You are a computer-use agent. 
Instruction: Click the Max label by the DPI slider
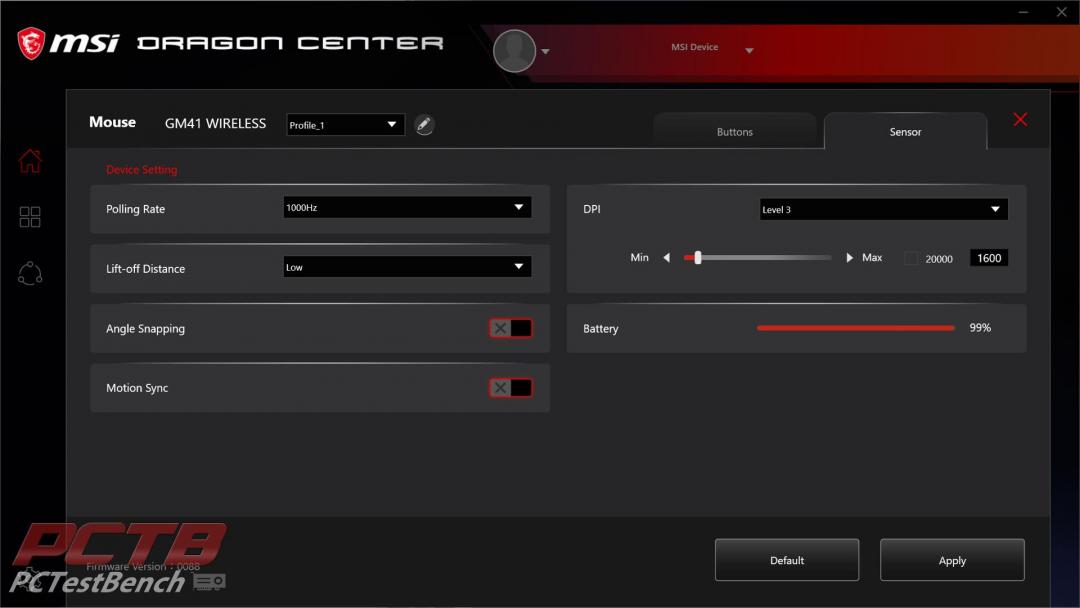pyautogui.click(x=872, y=258)
